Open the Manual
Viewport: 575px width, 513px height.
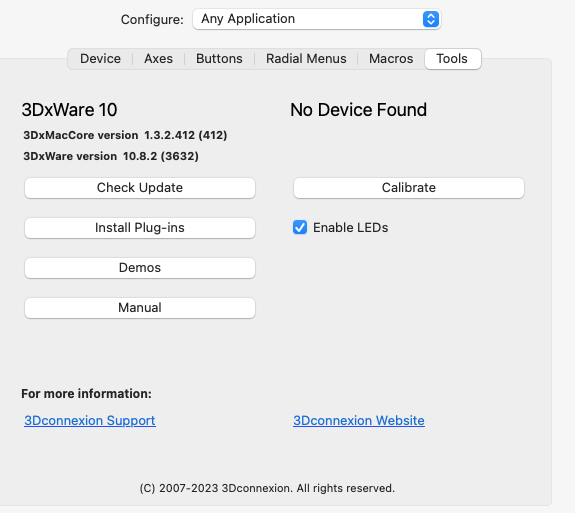tap(140, 308)
